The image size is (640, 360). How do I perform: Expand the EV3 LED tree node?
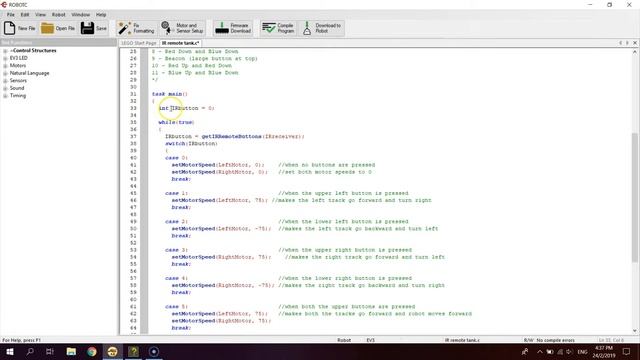pos(5,58)
